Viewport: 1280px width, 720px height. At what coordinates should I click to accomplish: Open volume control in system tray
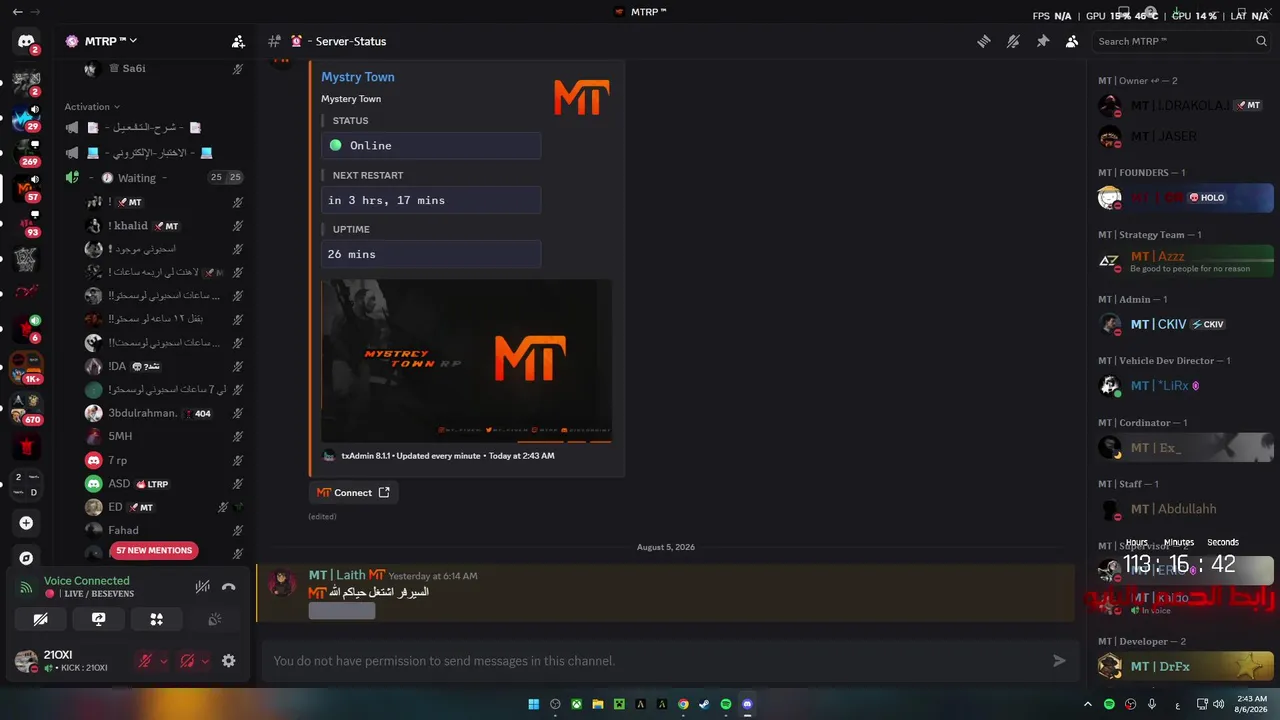click(x=1219, y=704)
